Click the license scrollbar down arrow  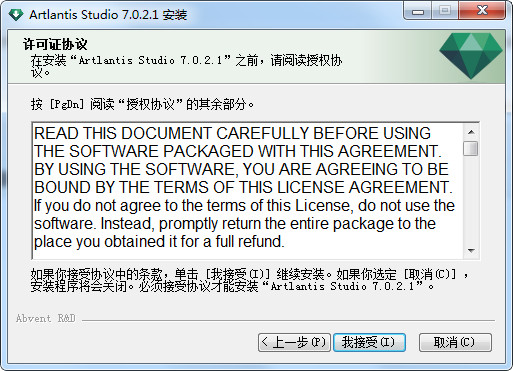click(471, 250)
